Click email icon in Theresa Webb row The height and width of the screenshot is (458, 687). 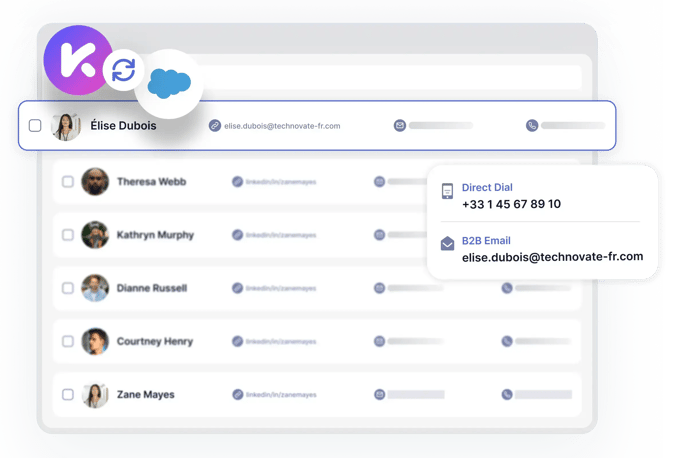379,181
